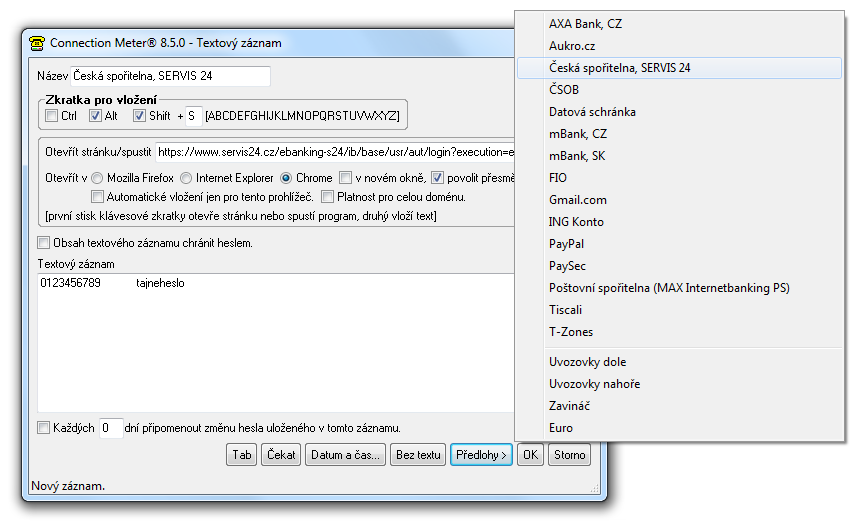This screenshot has height=524, width=862.
Task: Click the Connection Meter telephone title icon
Action: click(37, 43)
